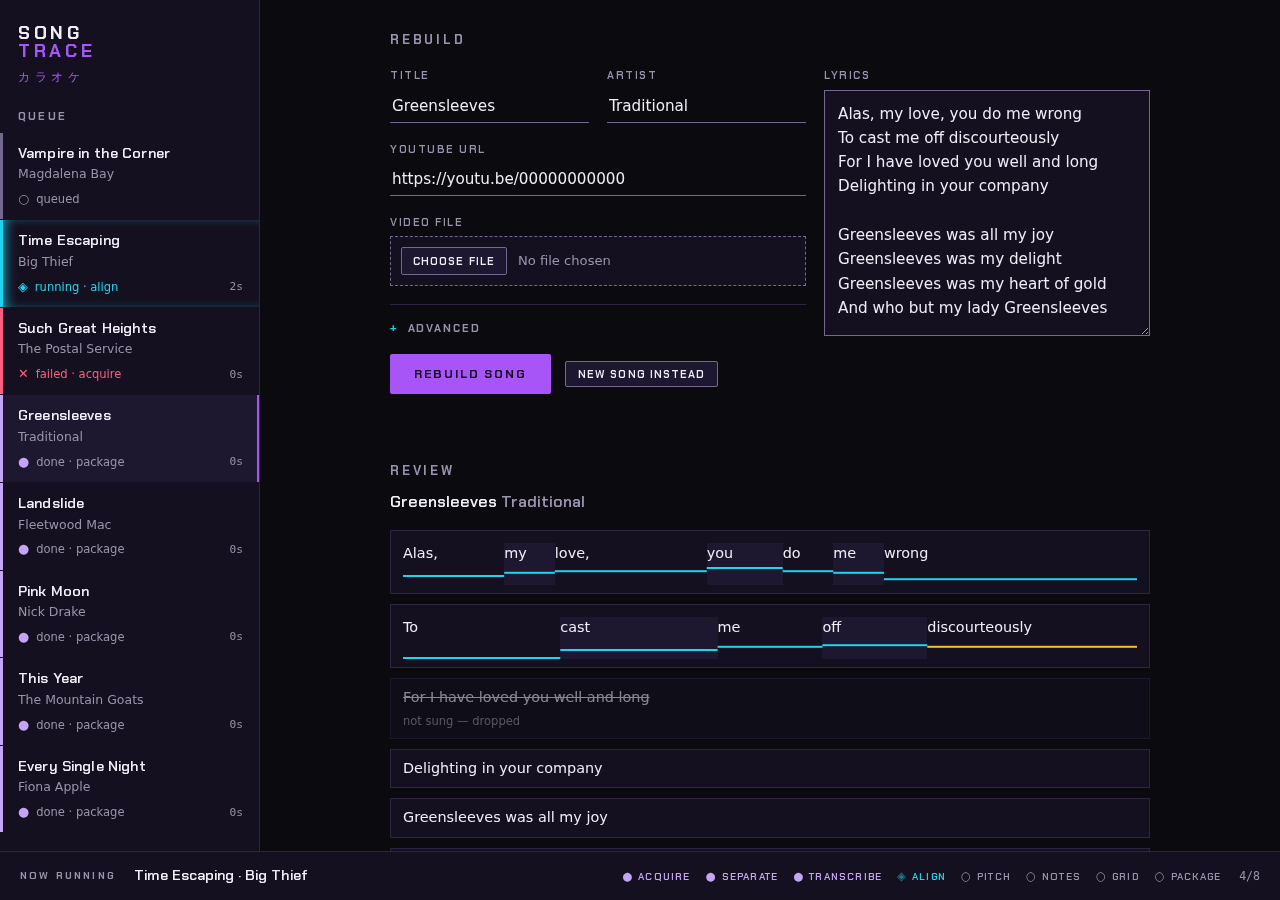Viewport: 1280px width, 900px height.
Task: Select Such Great Heights in the queue
Action: [x=130, y=351]
